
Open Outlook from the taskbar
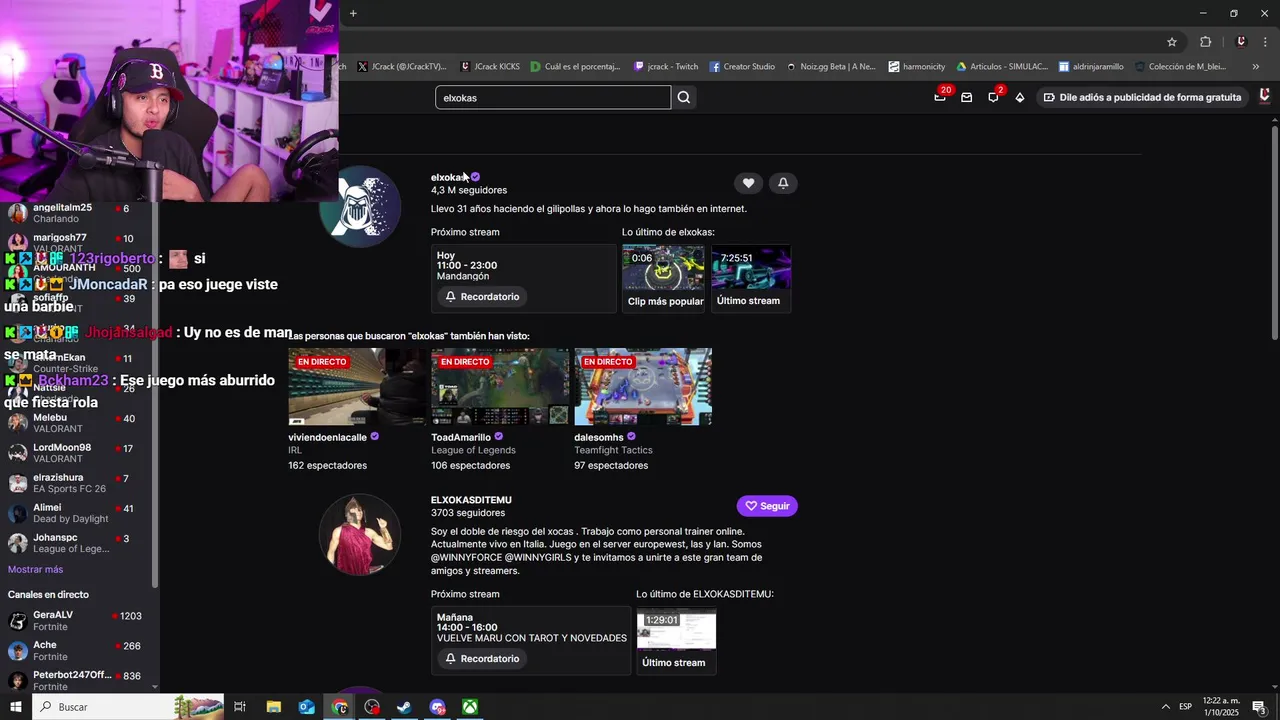coord(306,707)
